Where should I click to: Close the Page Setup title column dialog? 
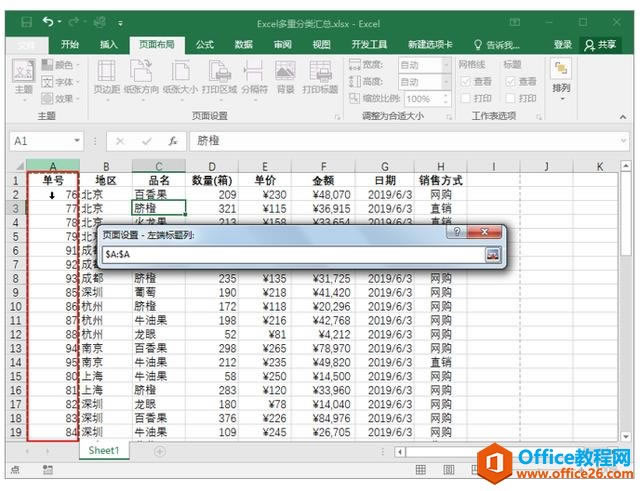pos(484,232)
